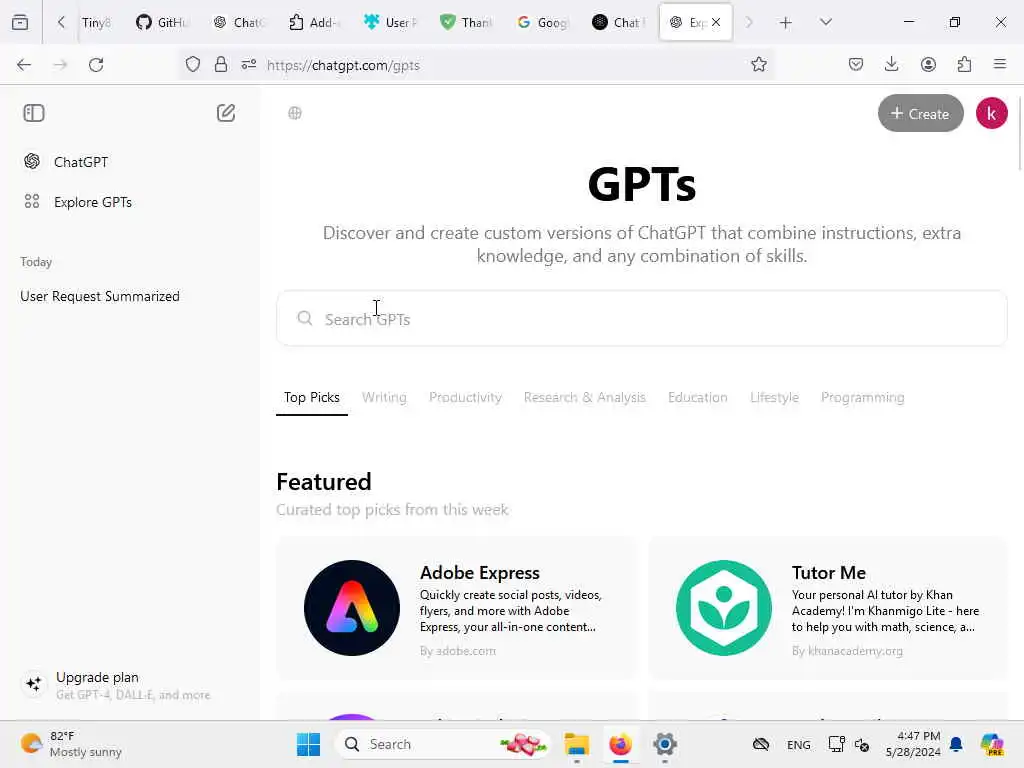Image resolution: width=1024 pixels, height=768 pixels.
Task: View site security lock info
Action: pos(221,65)
